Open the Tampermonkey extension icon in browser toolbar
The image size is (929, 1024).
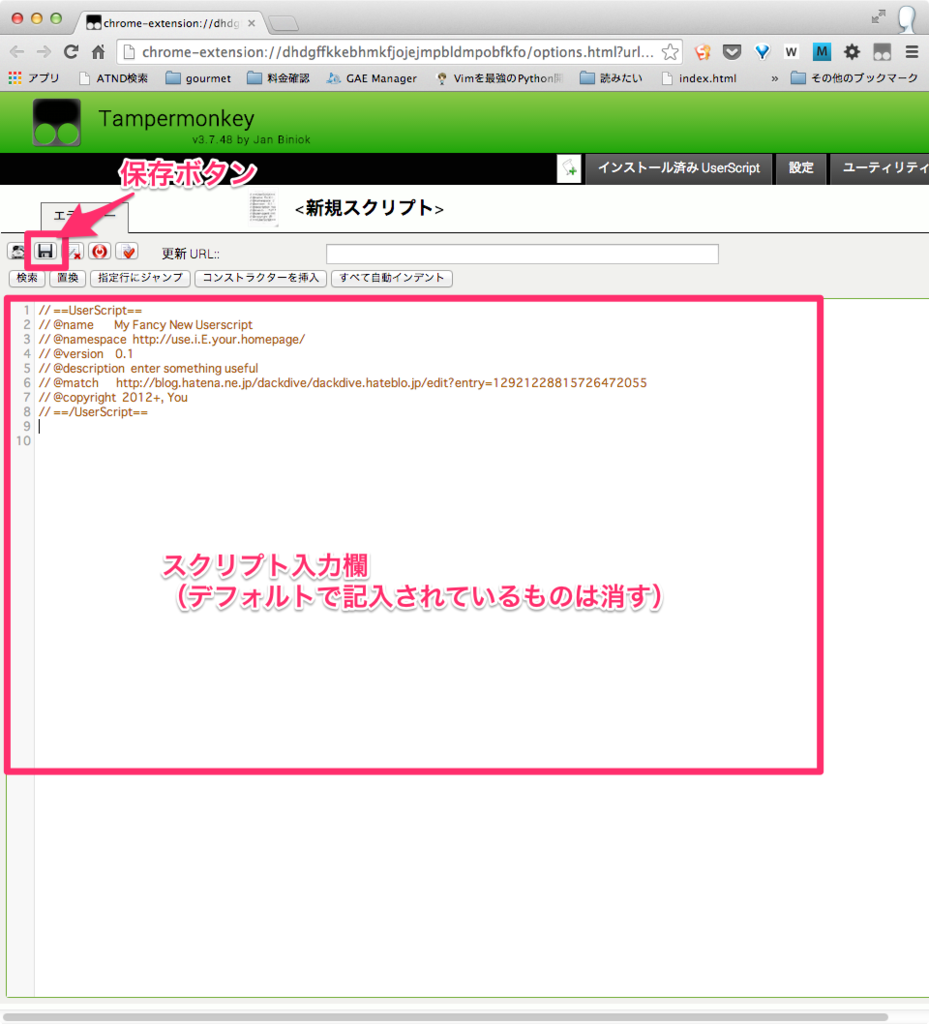(x=882, y=52)
